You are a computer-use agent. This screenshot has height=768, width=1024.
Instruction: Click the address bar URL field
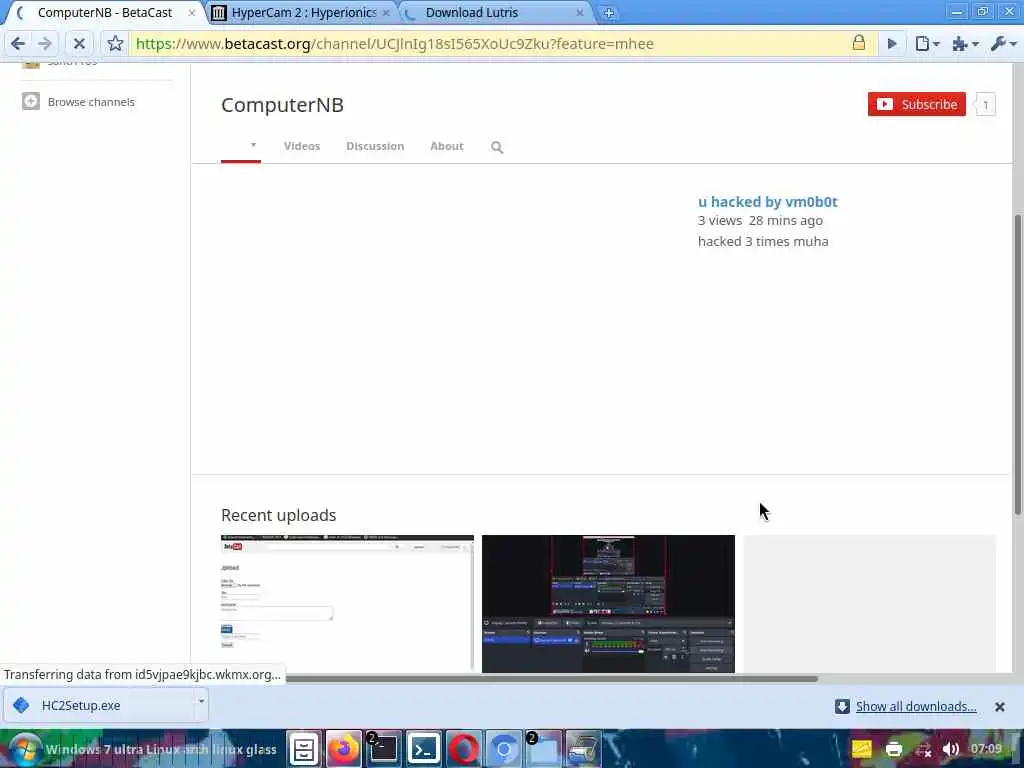click(490, 44)
